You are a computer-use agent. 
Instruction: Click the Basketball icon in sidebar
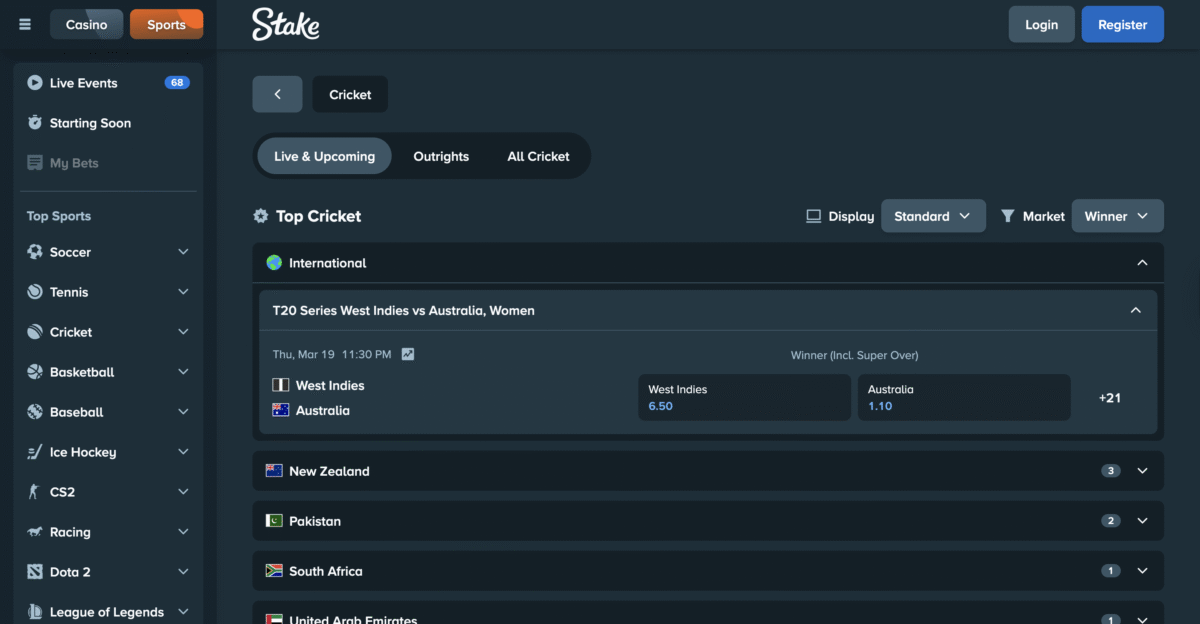pos(35,372)
